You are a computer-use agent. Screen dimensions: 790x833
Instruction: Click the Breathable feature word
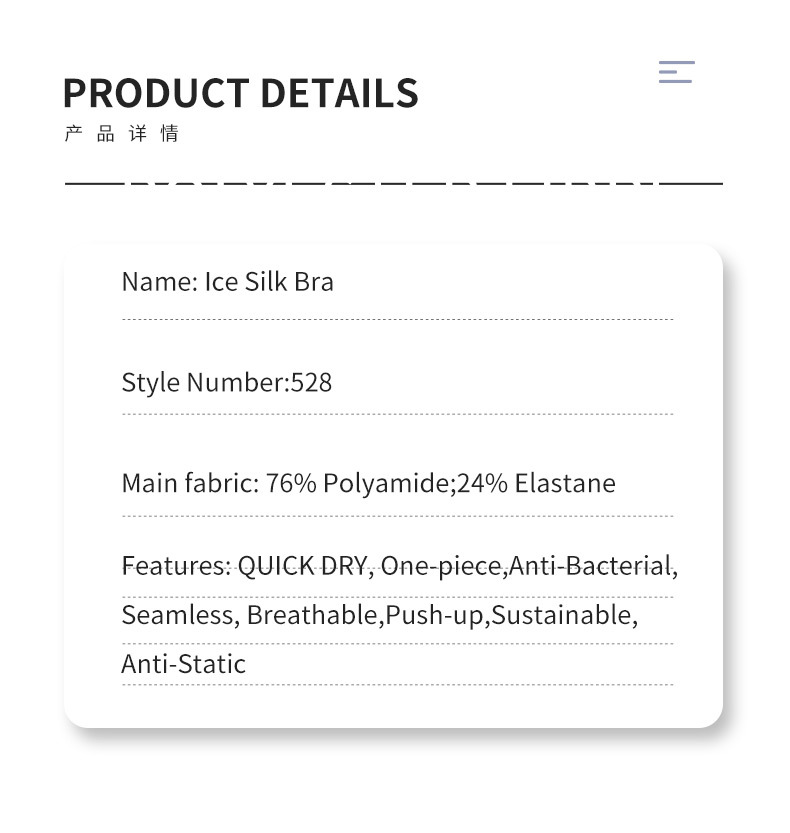point(312,614)
